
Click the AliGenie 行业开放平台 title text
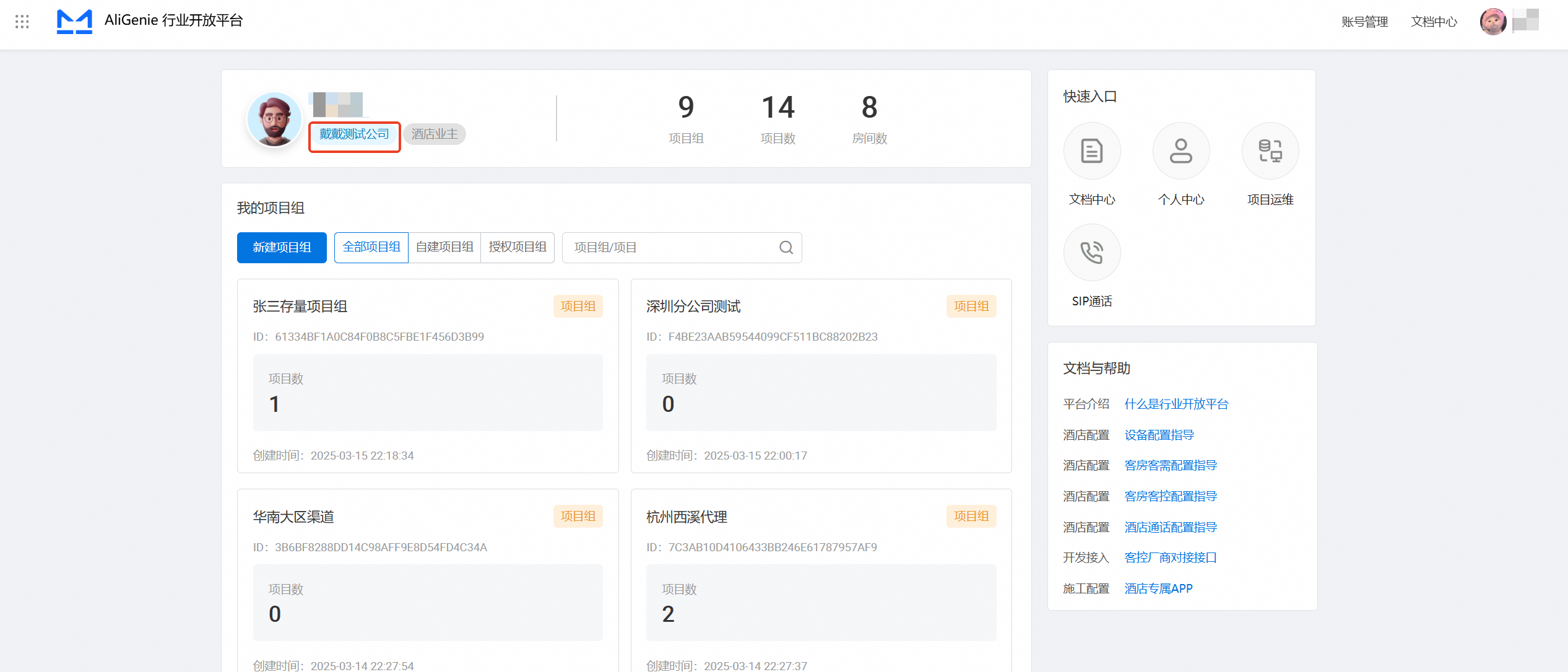coord(174,20)
